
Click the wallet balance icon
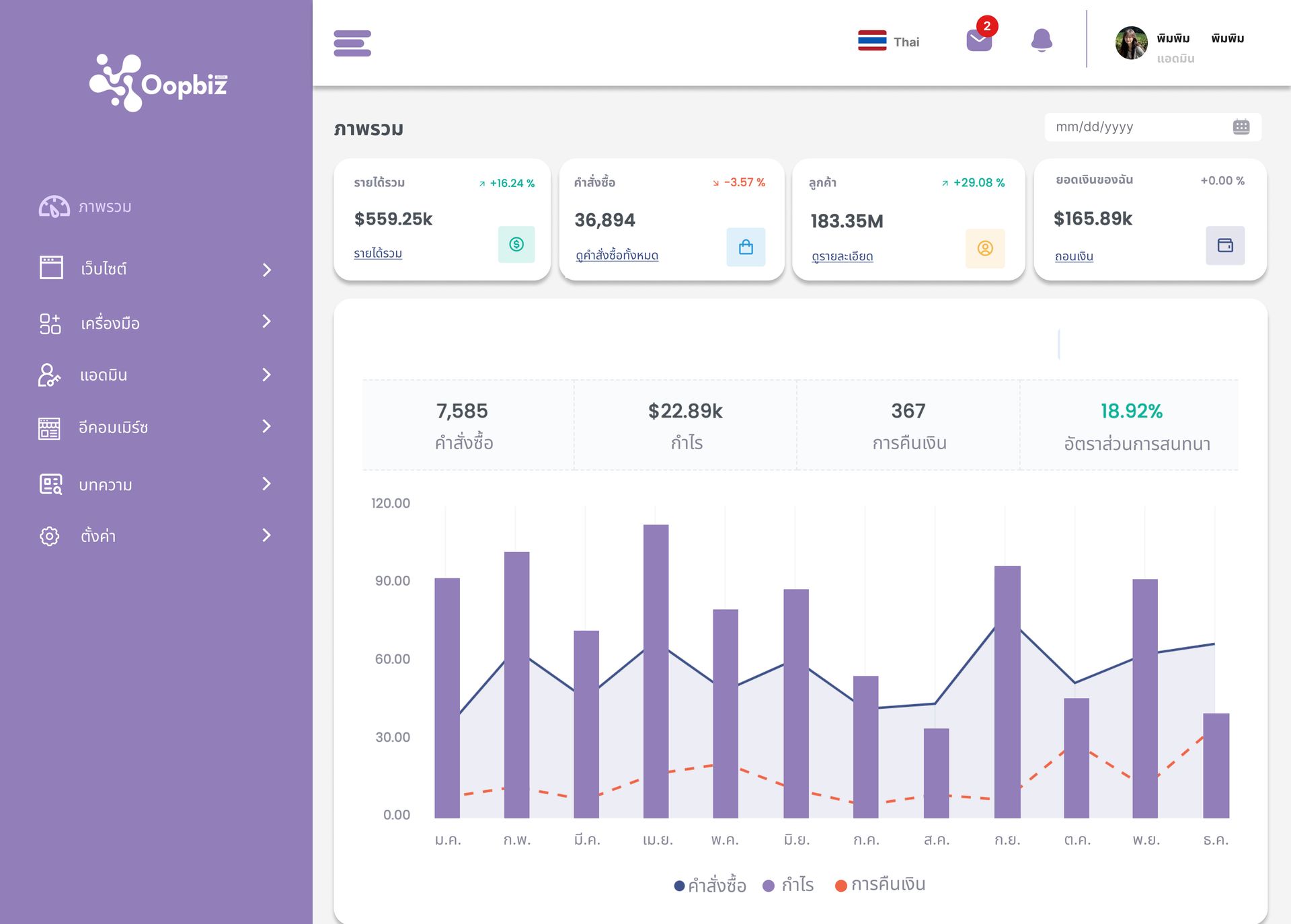[x=1224, y=245]
